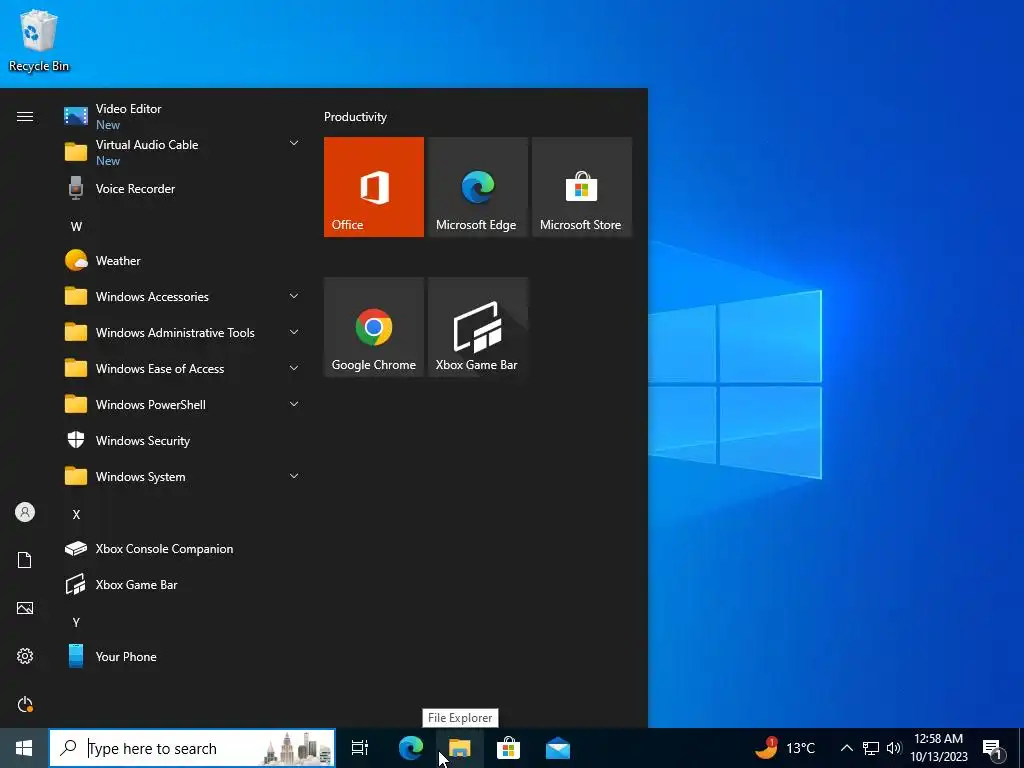Click the Y letter header
This screenshot has height=768, width=1024.
click(x=76, y=622)
